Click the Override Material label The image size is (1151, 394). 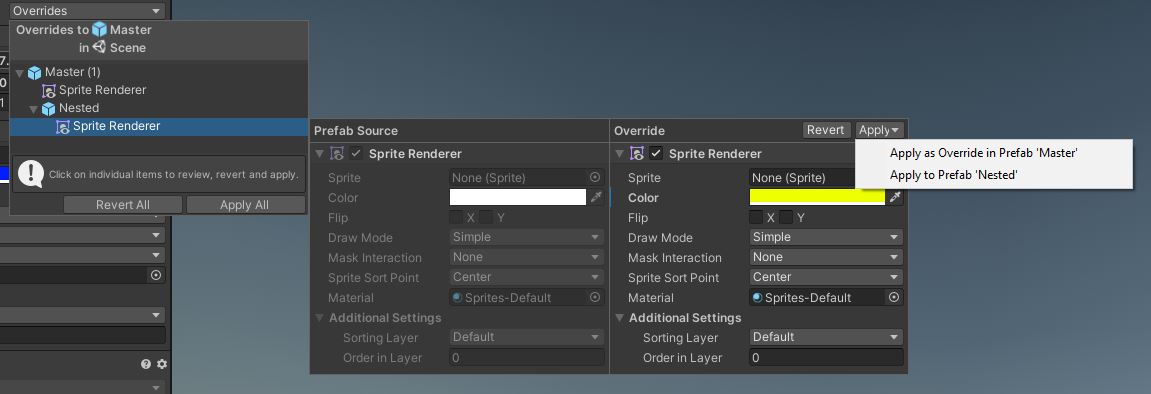point(650,298)
